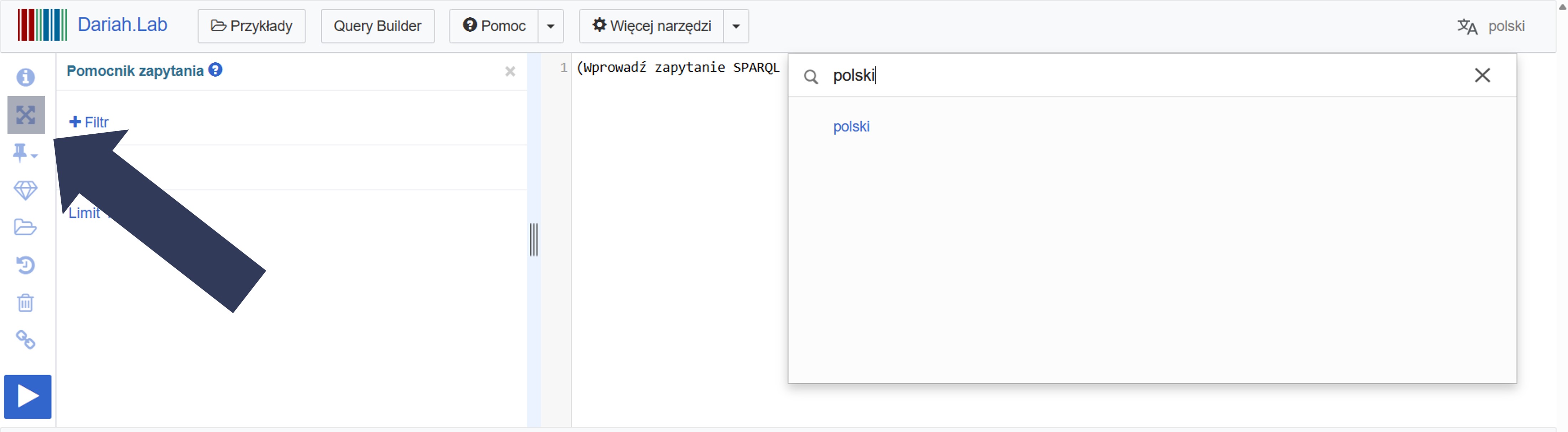Clear the language search with X

point(1482,76)
